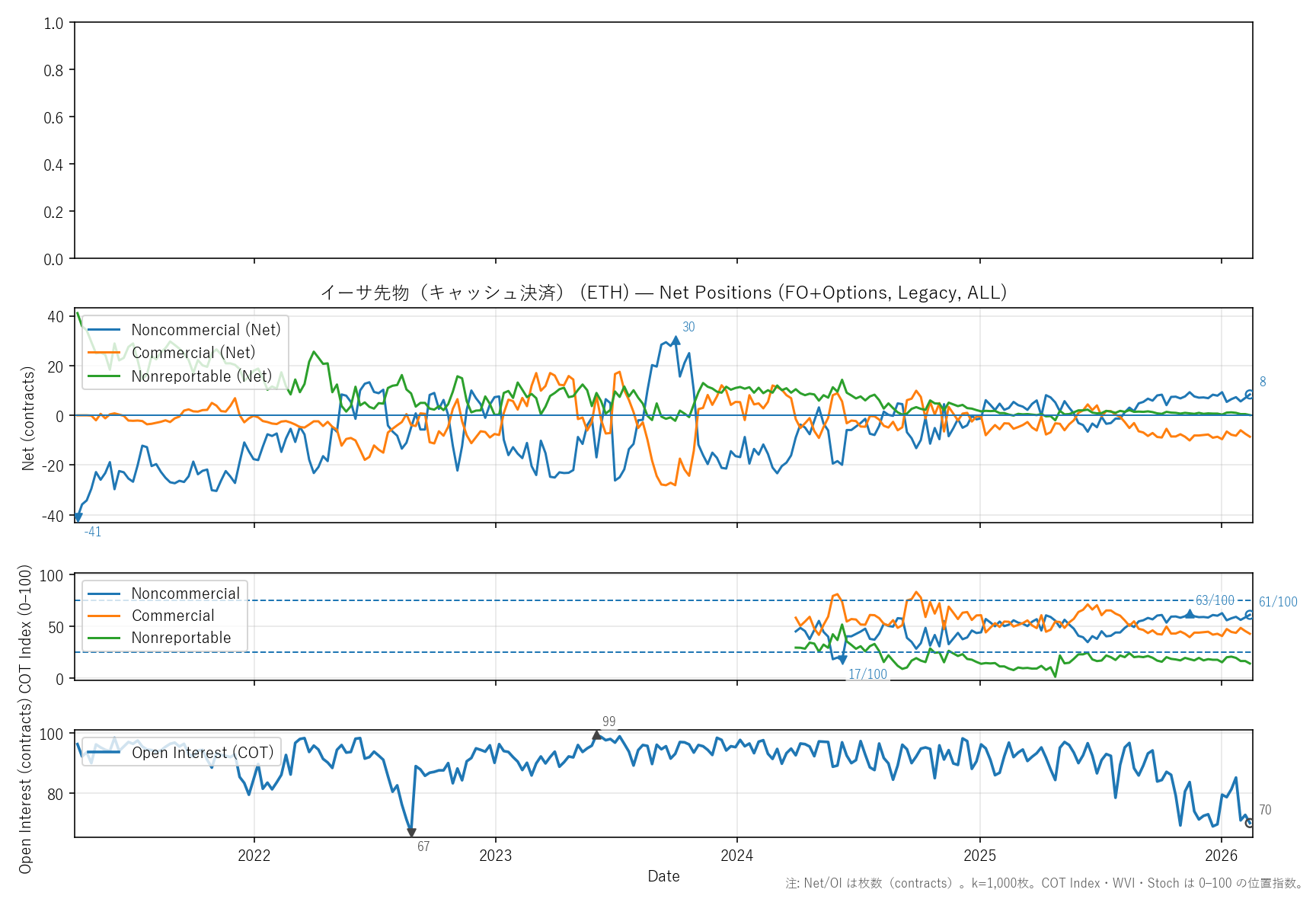Click the 2024 tick label on date axis
This screenshot has height=899, width=1316.
[736, 856]
